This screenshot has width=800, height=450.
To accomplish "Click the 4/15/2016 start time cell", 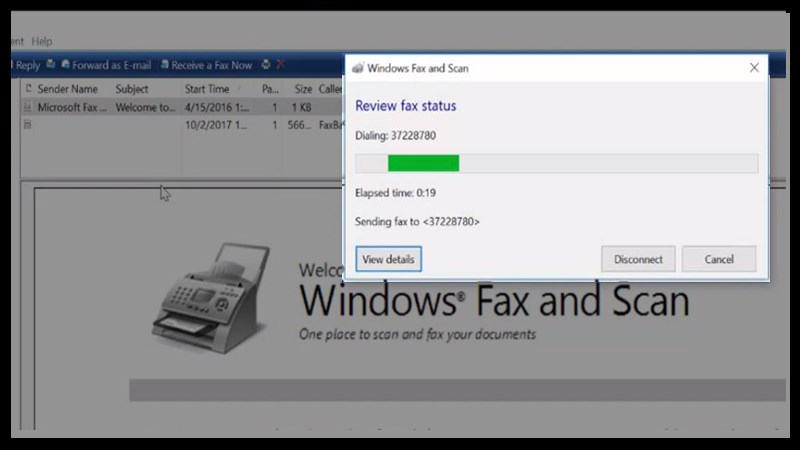I will coord(217,108).
